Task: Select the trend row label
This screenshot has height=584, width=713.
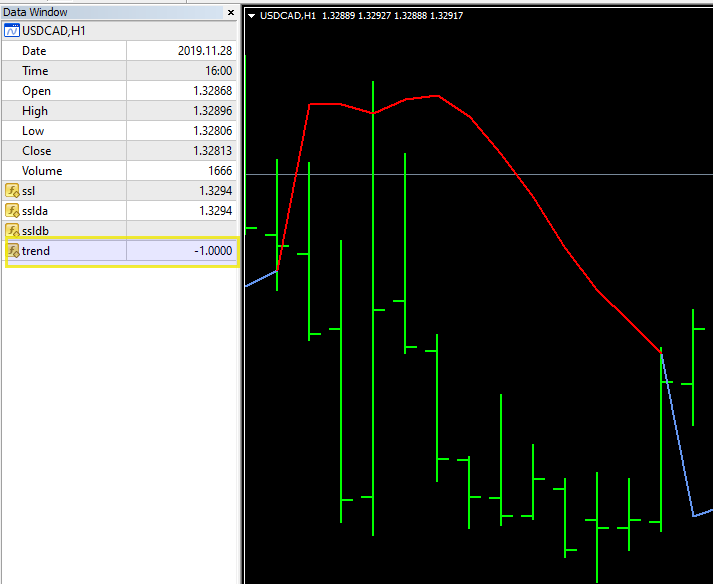Action: coord(36,251)
